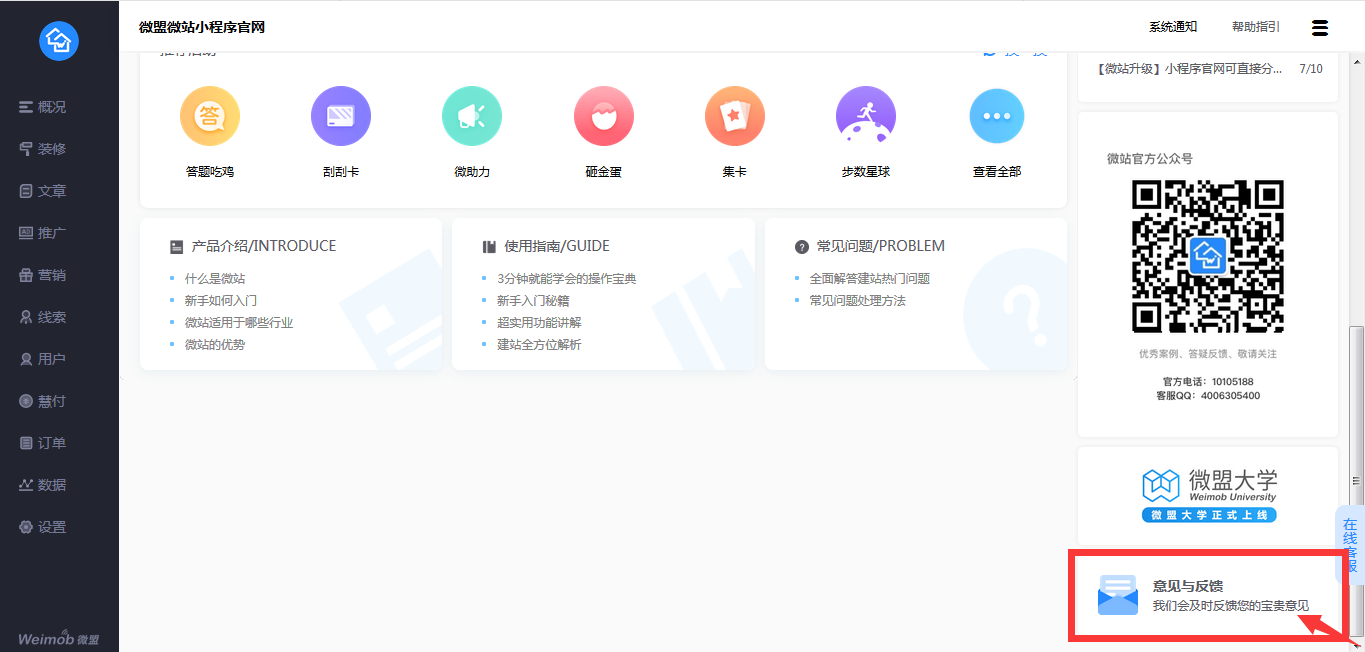Select the 步数星球 step planet icon
The width and height of the screenshot is (1365, 652).
[866, 116]
